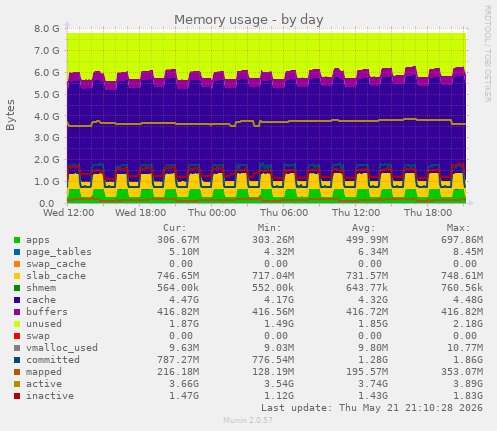
Task: Click the swap red legend swatch
Action: pyautogui.click(x=17, y=336)
